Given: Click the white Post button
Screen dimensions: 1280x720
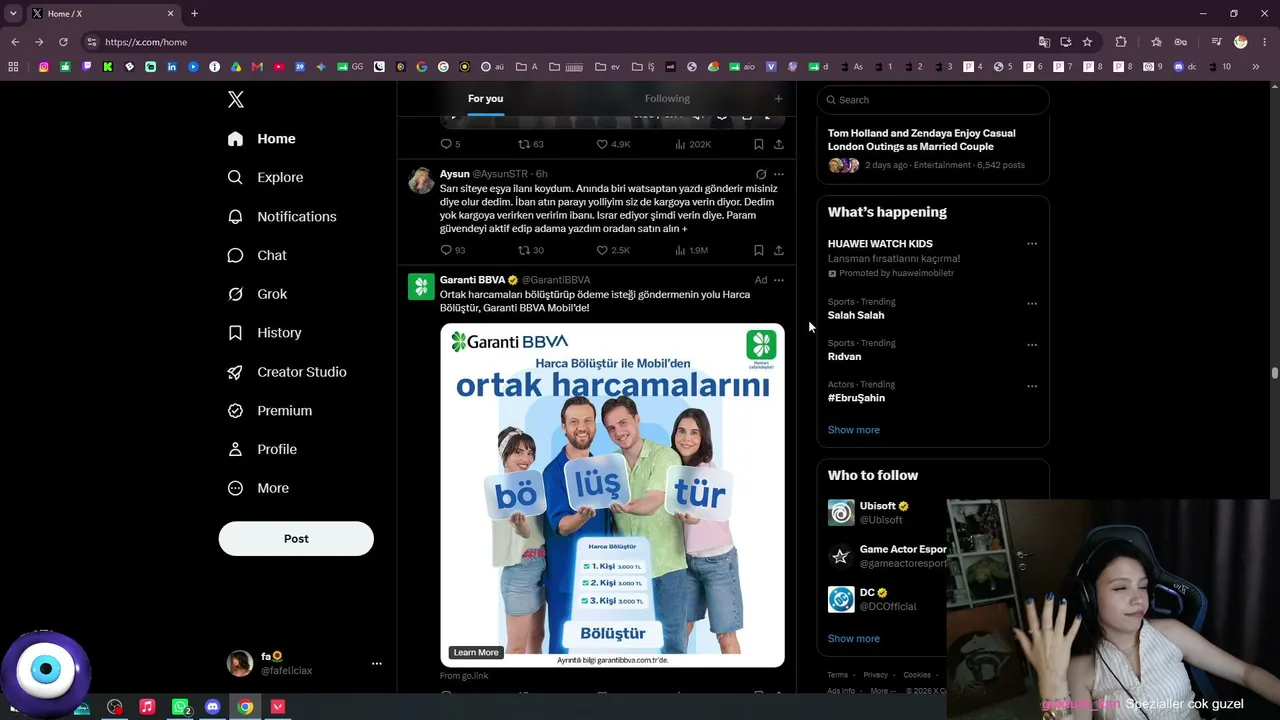Looking at the screenshot, I should (x=296, y=539).
